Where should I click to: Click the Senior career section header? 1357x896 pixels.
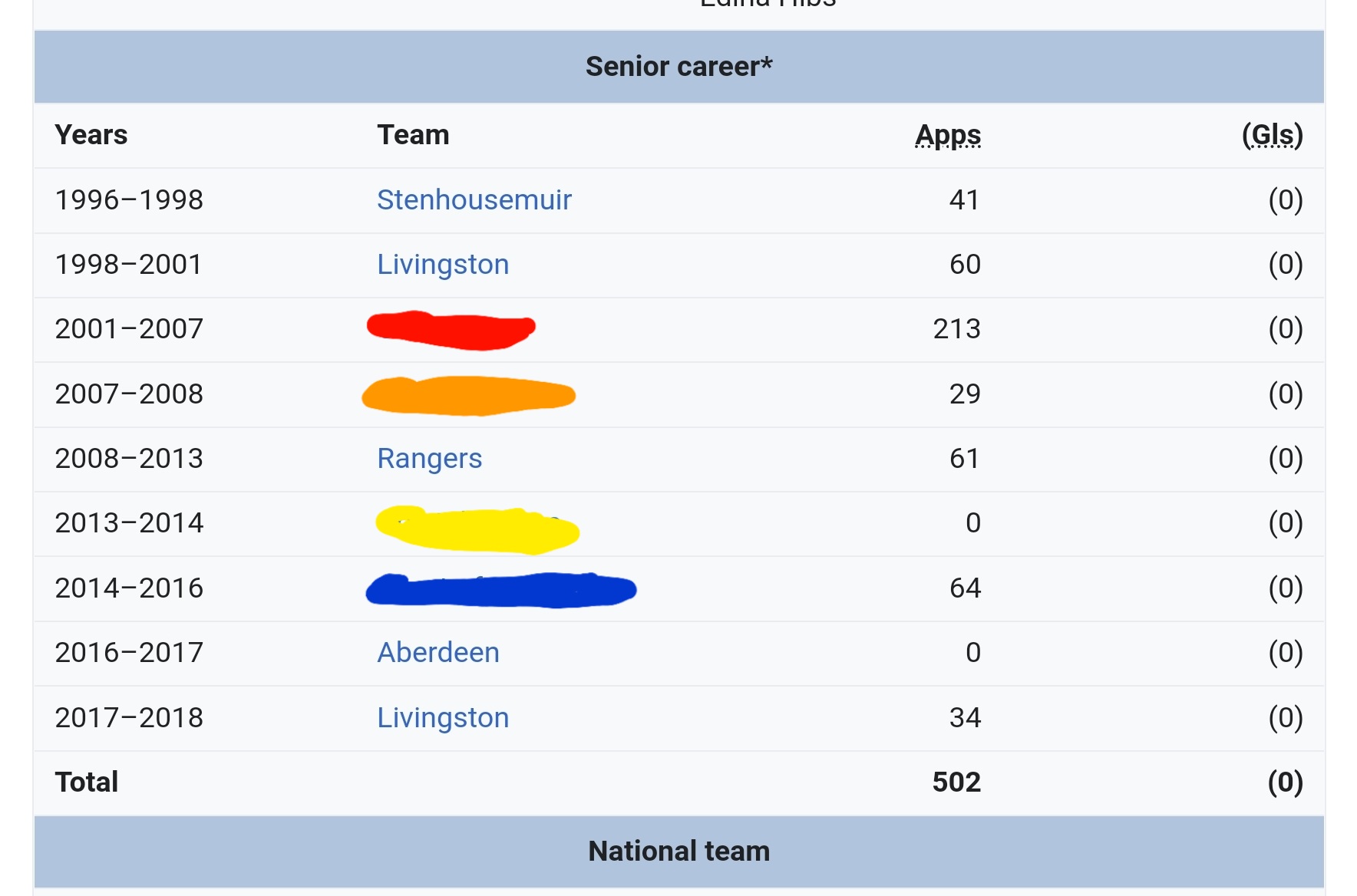[x=679, y=67]
